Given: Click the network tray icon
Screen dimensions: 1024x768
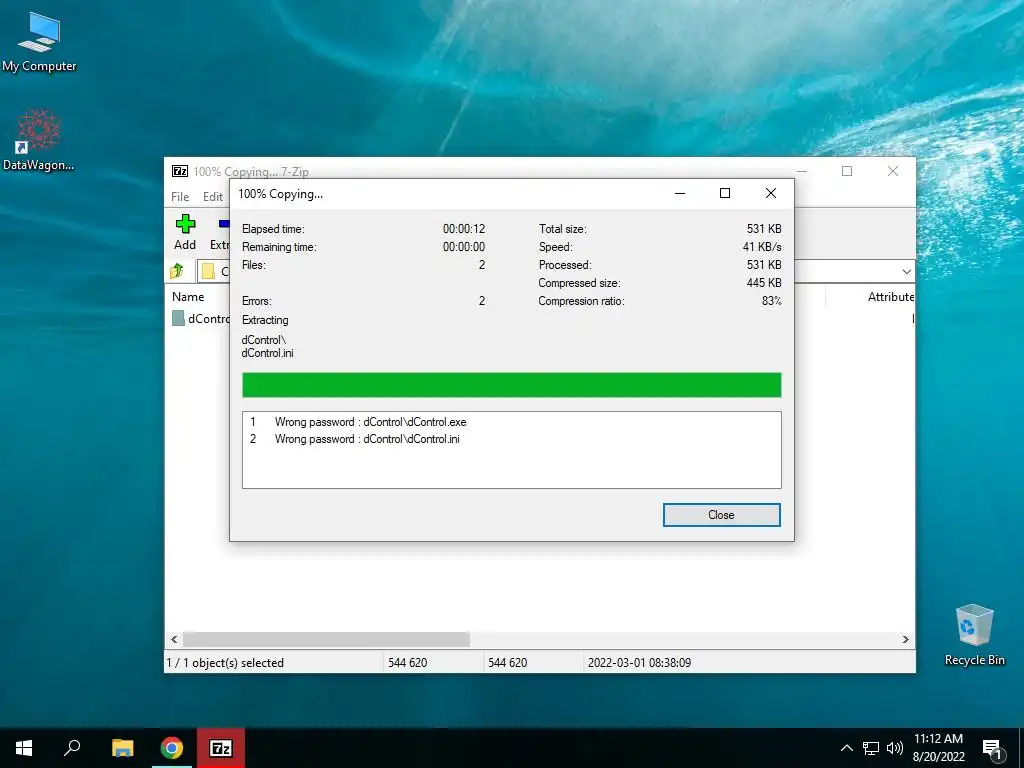Looking at the screenshot, I should tap(871, 748).
